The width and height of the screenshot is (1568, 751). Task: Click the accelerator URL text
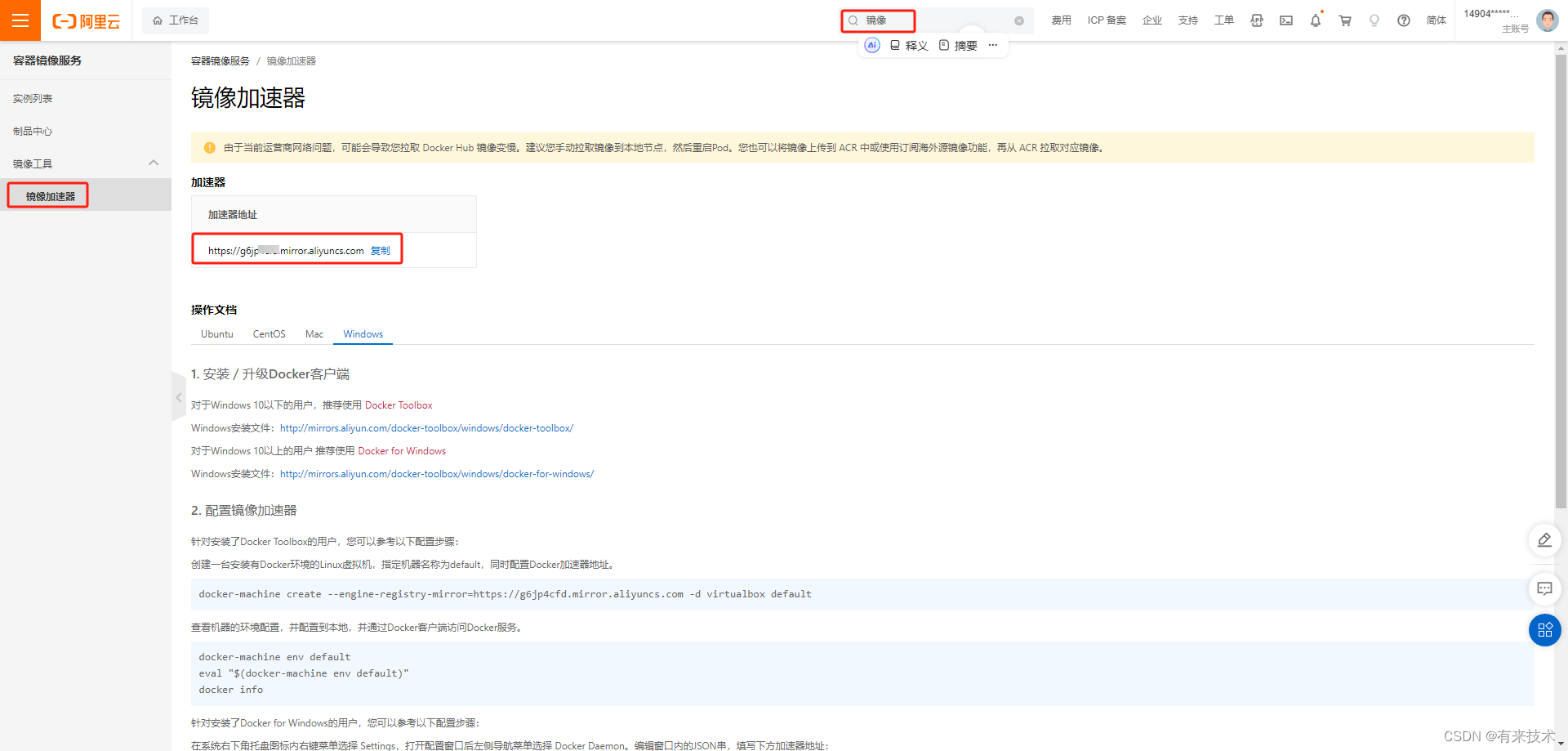pos(286,251)
